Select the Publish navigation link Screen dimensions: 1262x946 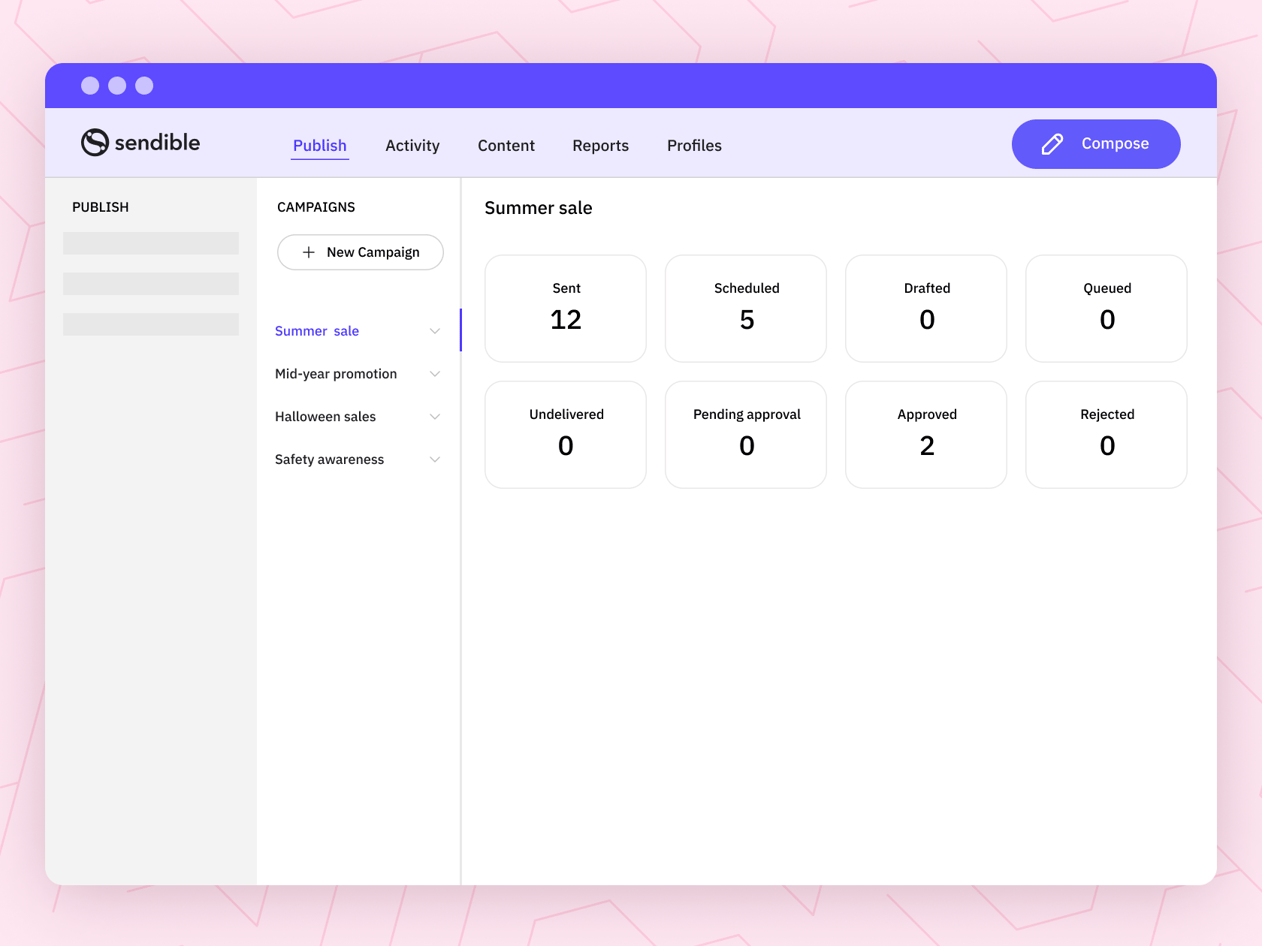319,145
